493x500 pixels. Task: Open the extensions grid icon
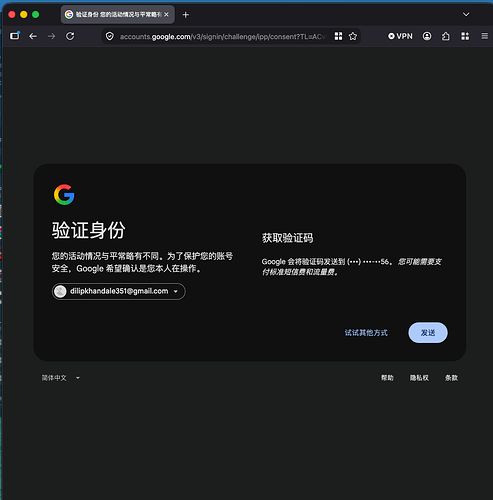click(x=465, y=36)
